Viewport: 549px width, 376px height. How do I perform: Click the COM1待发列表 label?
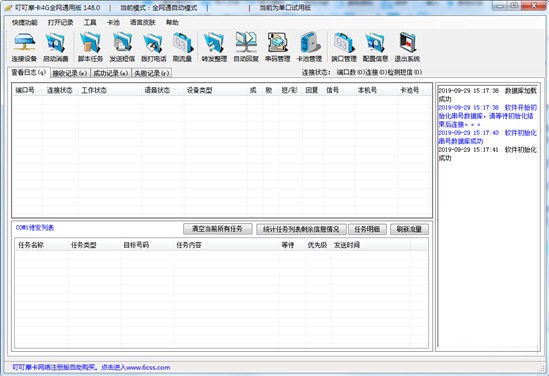(35, 228)
